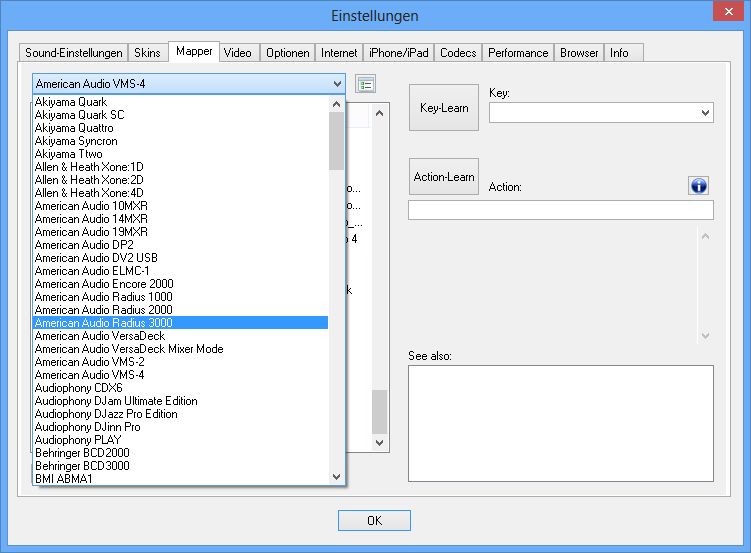Screen dimensions: 751x553
Task: Switch to the Internet tab
Action: pyautogui.click(x=339, y=53)
